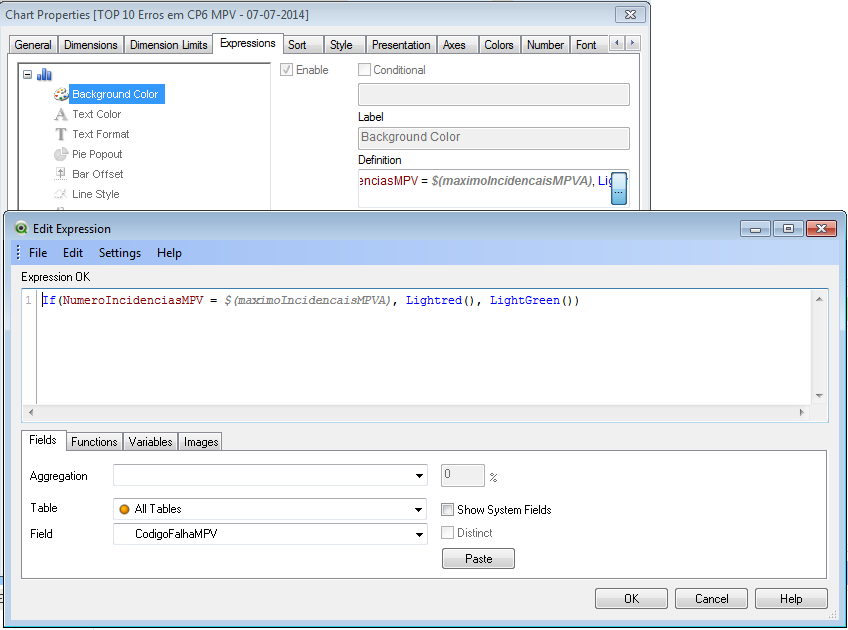Open the Number tab
Image resolution: width=848 pixels, height=630 pixels.
tap(545, 45)
